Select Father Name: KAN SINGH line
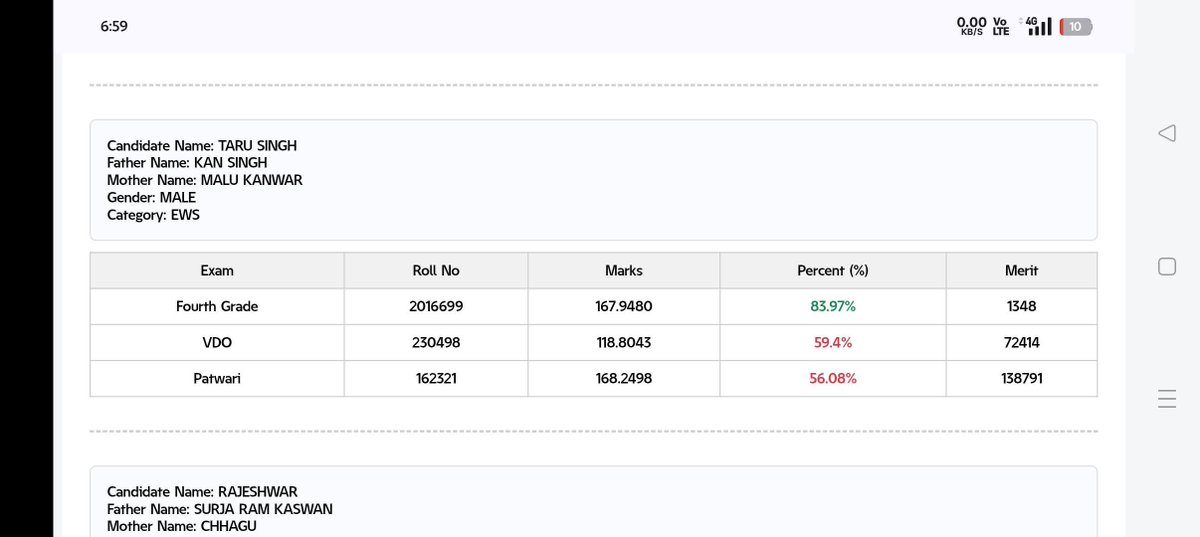The image size is (1200, 537). coord(187,163)
